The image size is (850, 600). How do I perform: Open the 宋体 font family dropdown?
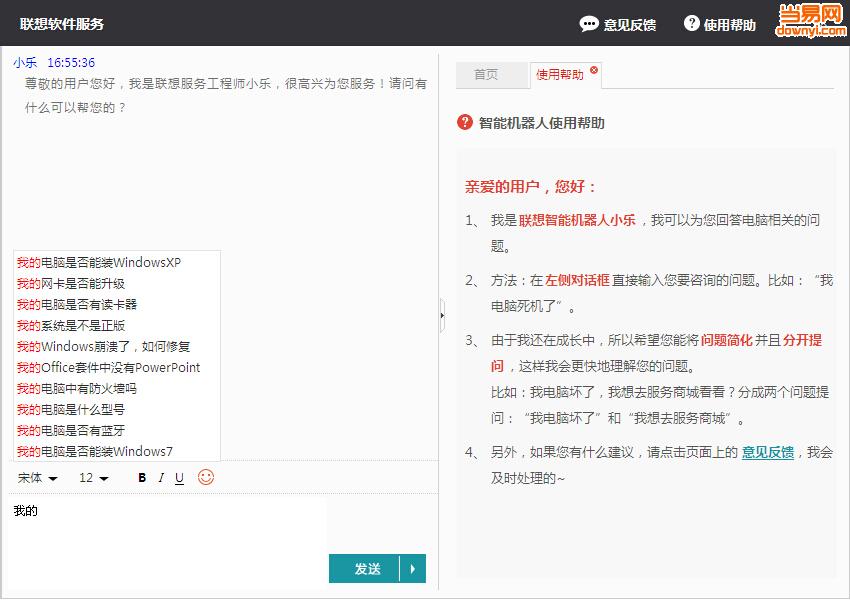[x=36, y=478]
